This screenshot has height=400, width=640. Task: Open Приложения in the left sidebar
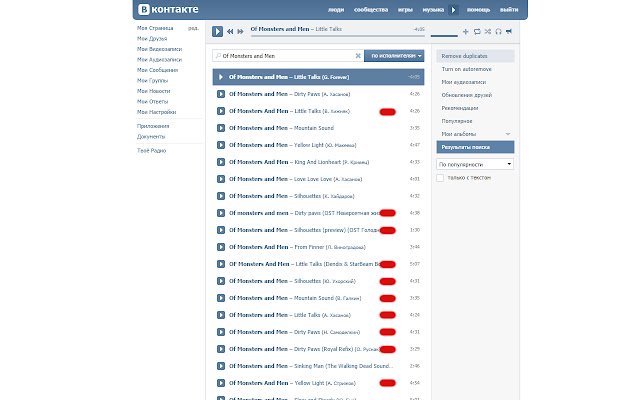tap(153, 126)
